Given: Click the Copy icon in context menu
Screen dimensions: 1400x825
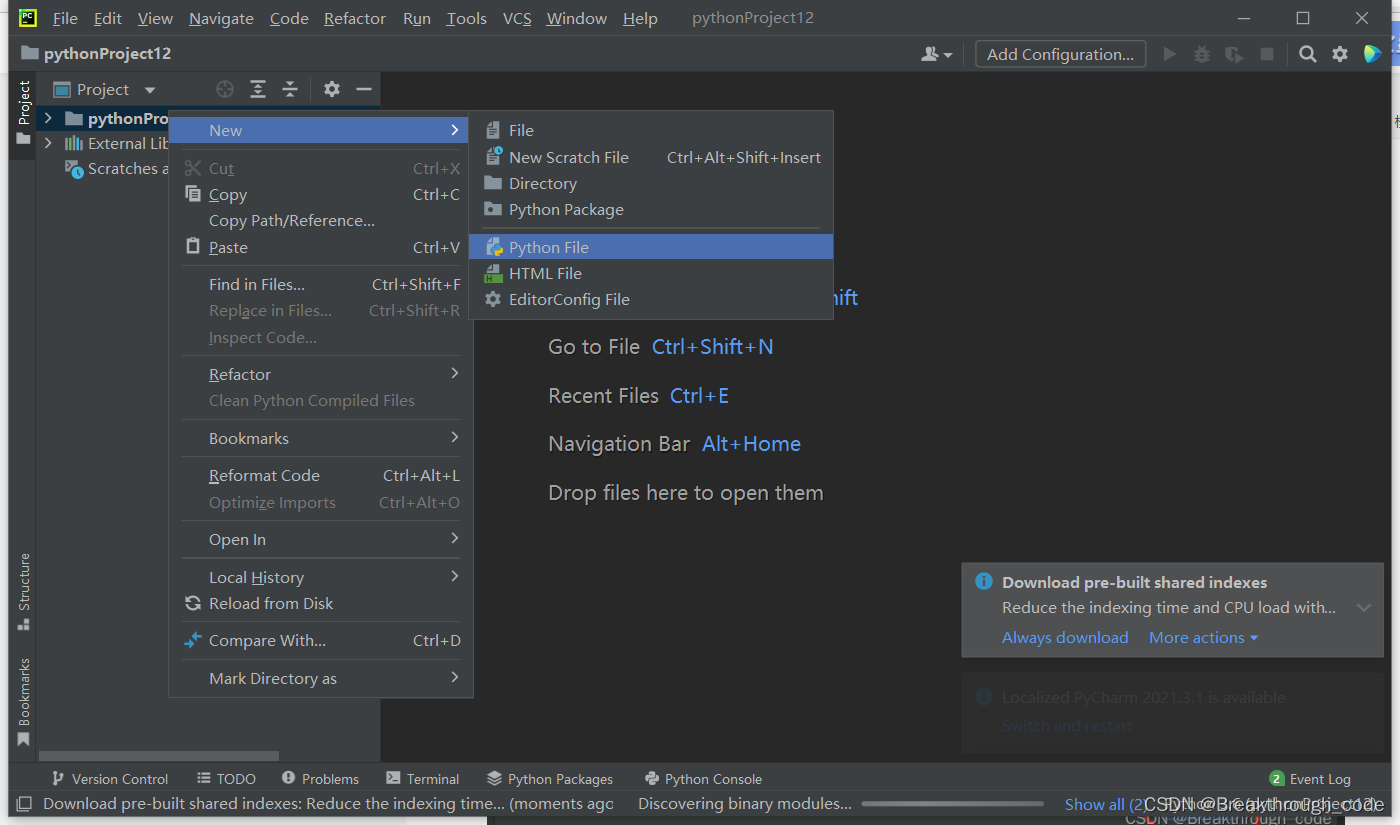Looking at the screenshot, I should pos(193,194).
